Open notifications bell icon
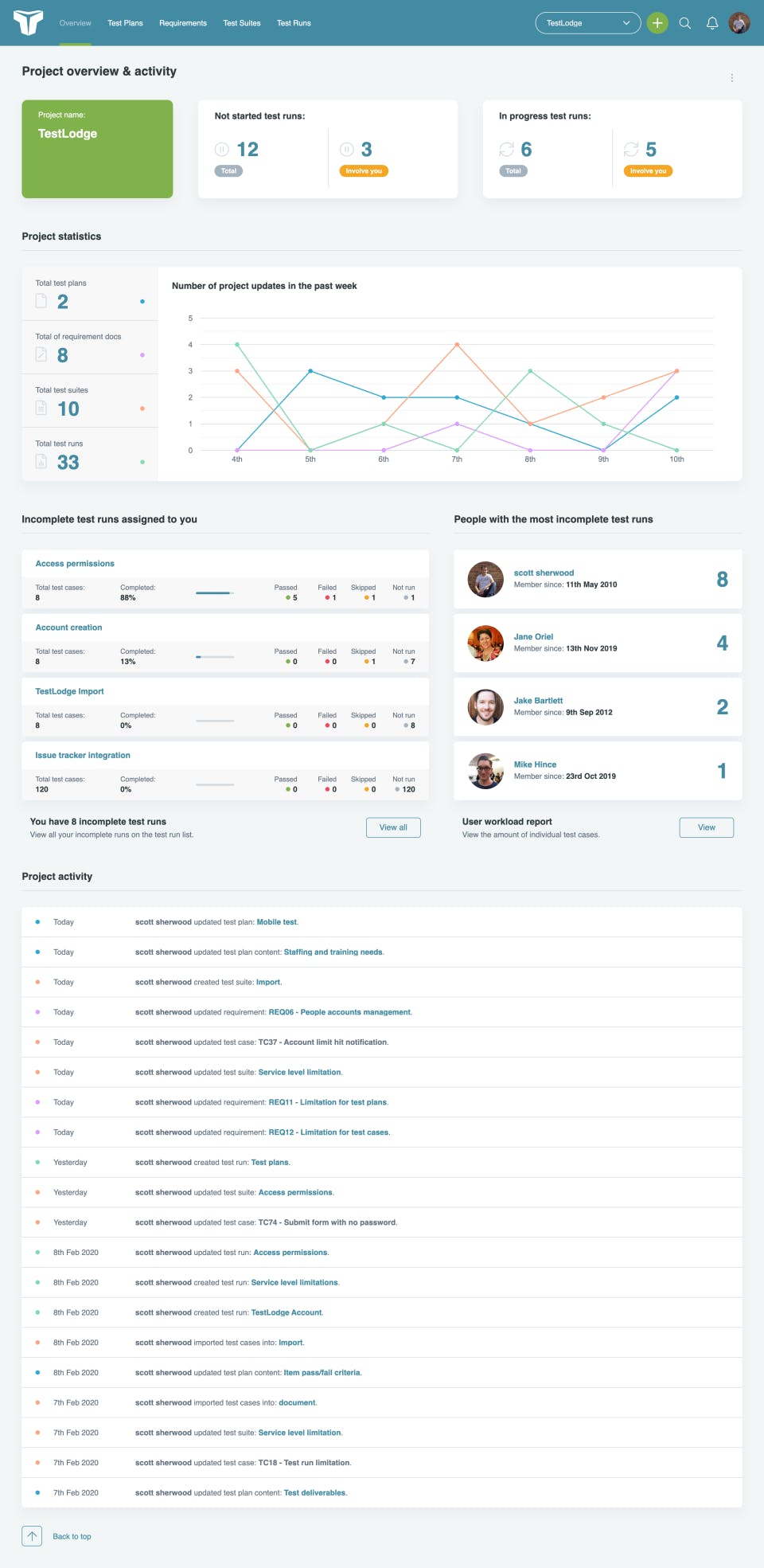Screen dimensions: 764x1568 (712, 23)
